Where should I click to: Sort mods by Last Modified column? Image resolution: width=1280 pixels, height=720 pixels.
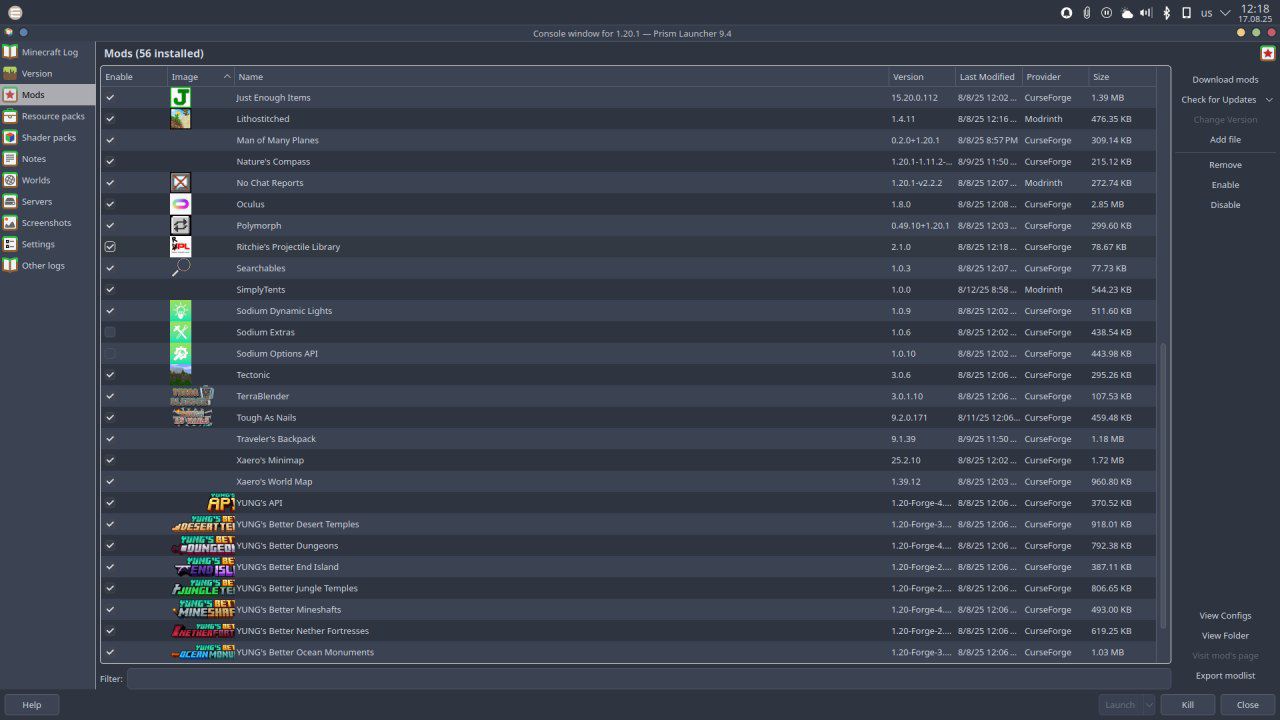[x=988, y=77]
